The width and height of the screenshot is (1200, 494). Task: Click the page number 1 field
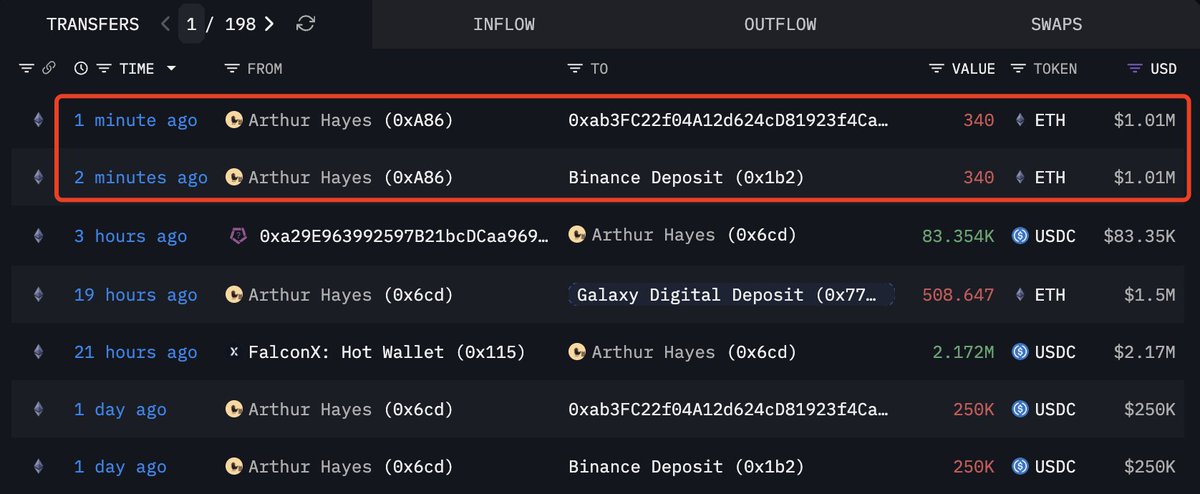click(191, 24)
